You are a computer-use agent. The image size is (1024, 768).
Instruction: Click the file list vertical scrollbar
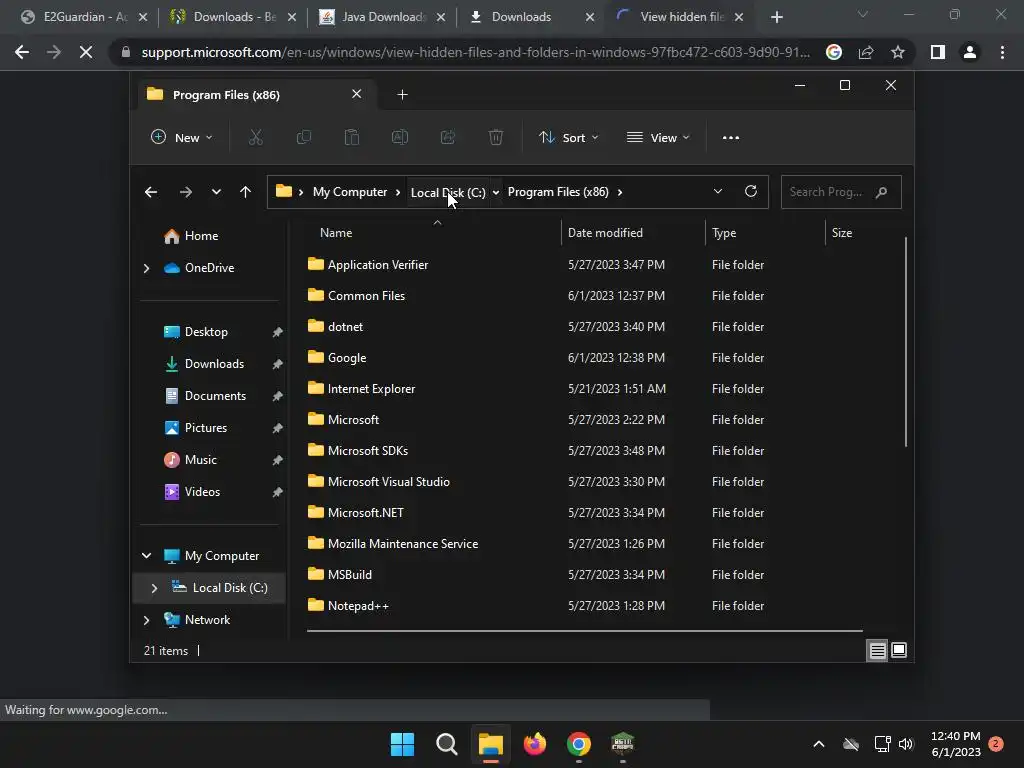(906, 342)
